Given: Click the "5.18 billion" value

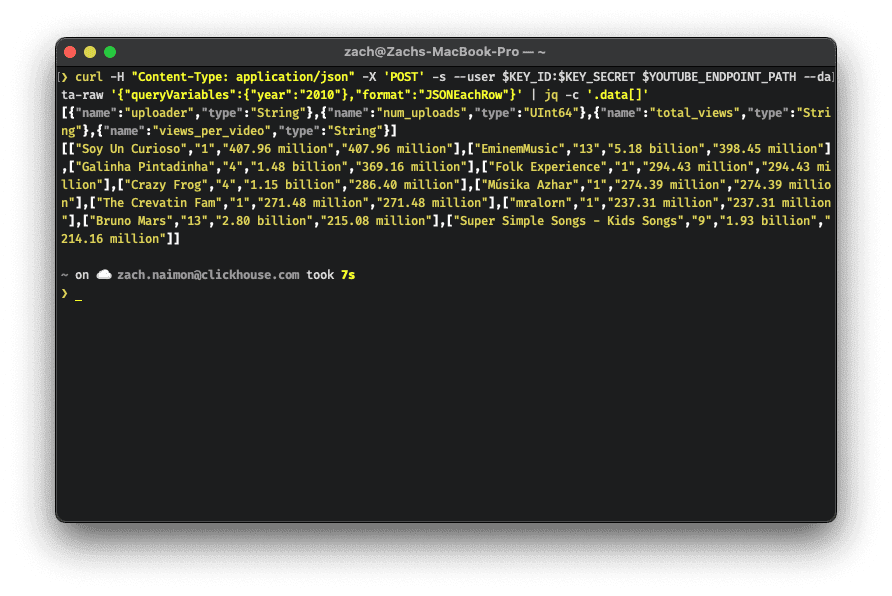Looking at the screenshot, I should (x=656, y=149).
